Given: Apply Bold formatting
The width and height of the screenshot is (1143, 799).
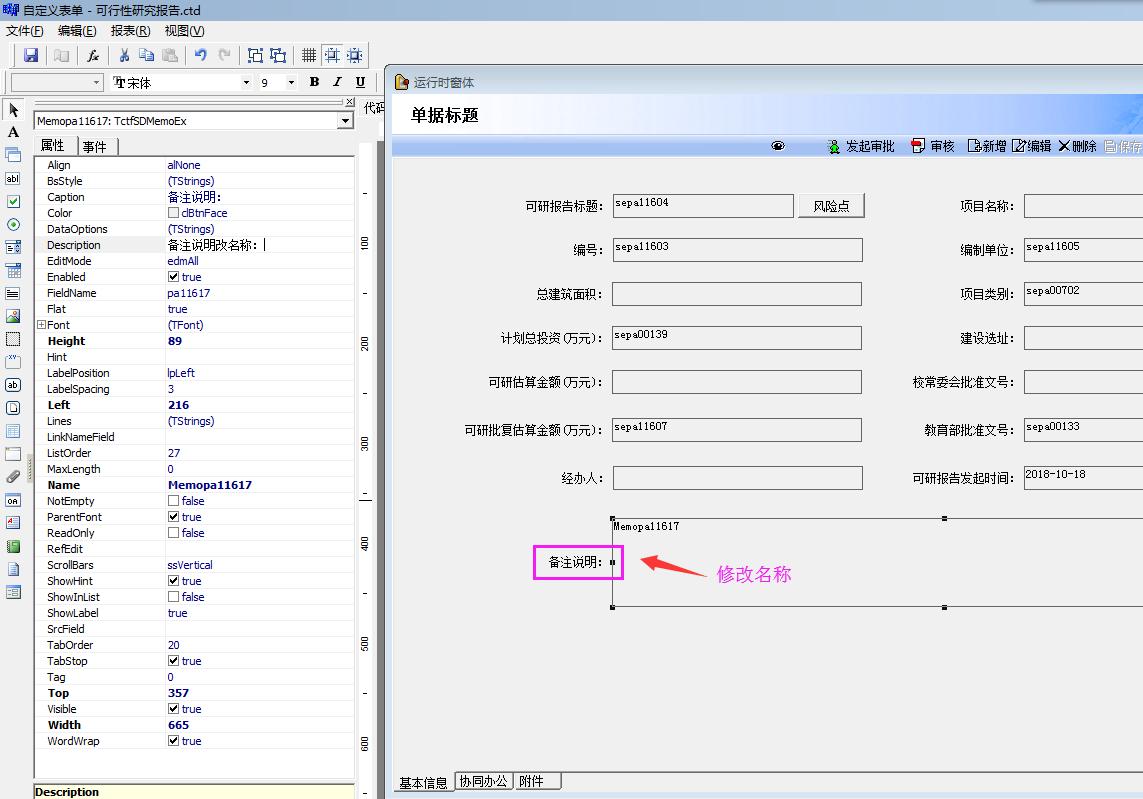Looking at the screenshot, I should pyautogui.click(x=314, y=82).
